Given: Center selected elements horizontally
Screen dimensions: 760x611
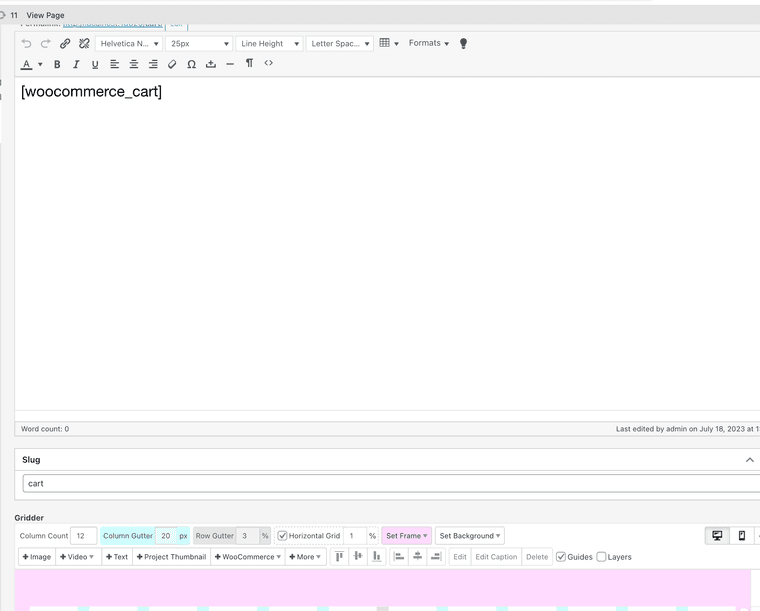Looking at the screenshot, I should point(417,557).
